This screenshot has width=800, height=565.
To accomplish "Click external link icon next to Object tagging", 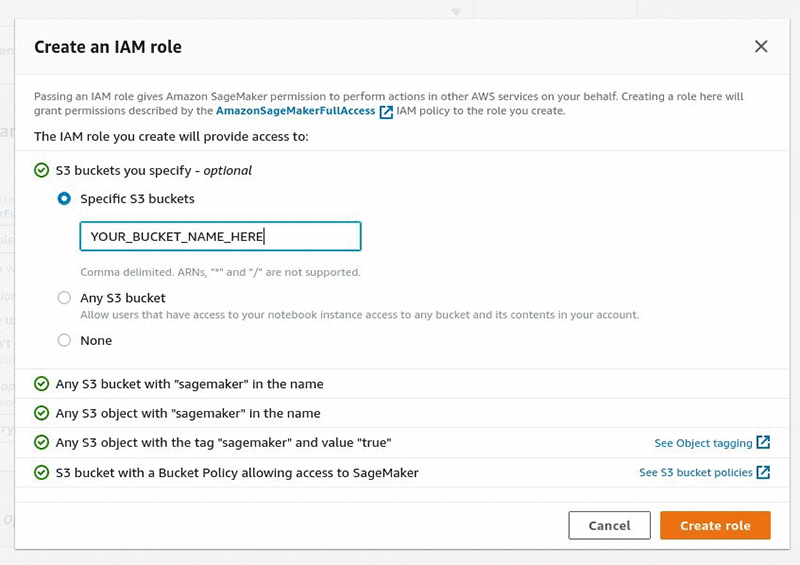I will pos(763,443).
